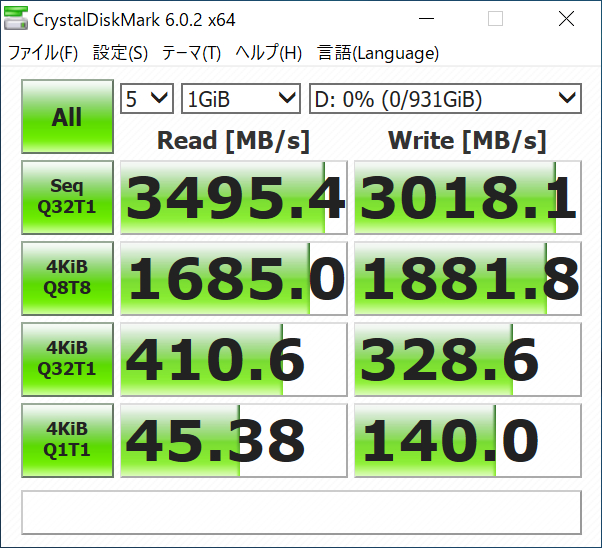Click the 4KiB Q8T8 write value 1881.8
Image resolution: width=602 pixels, height=548 pixels.
click(x=468, y=278)
